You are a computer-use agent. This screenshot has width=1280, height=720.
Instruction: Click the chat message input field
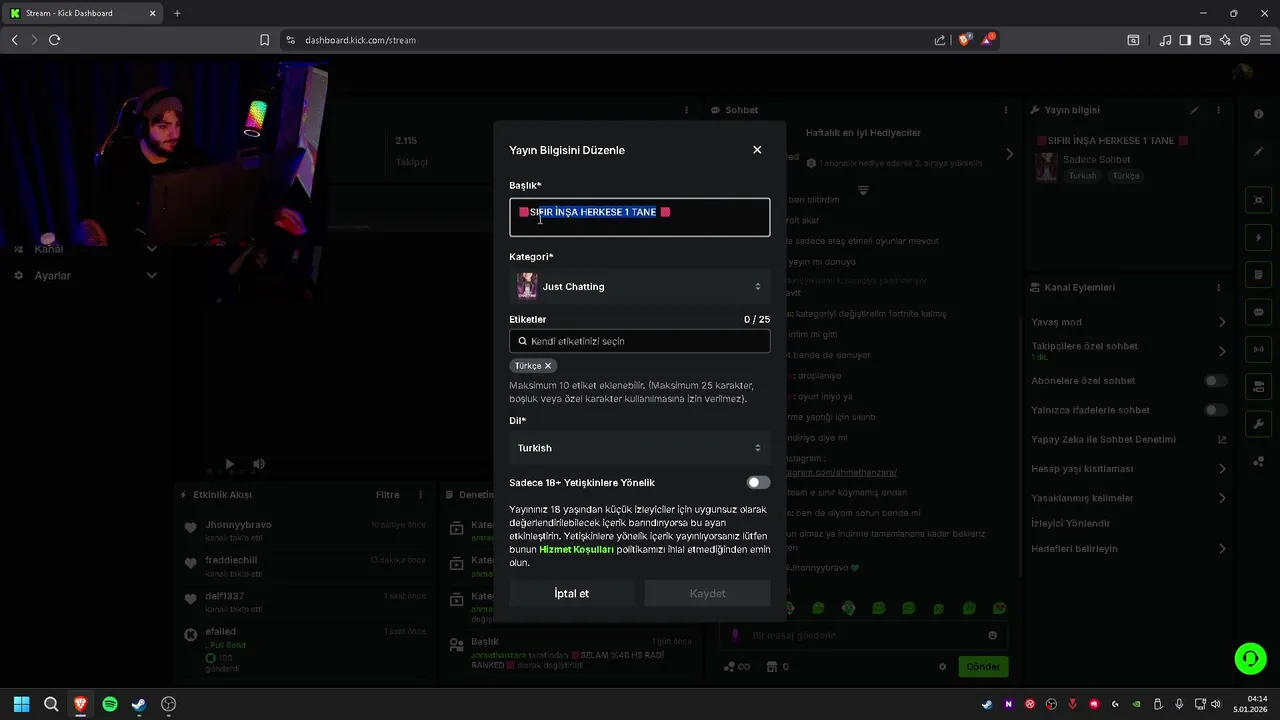(864, 635)
